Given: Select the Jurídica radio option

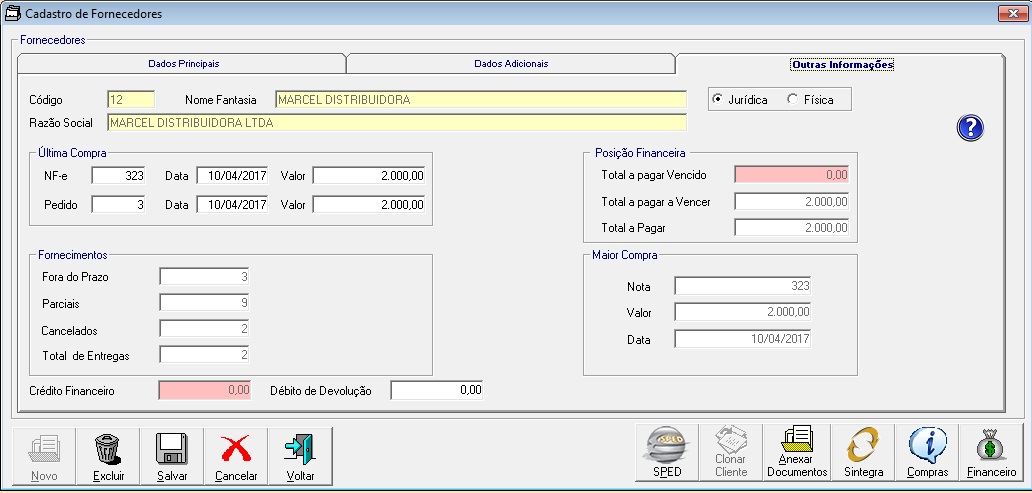Looking at the screenshot, I should click(717, 100).
